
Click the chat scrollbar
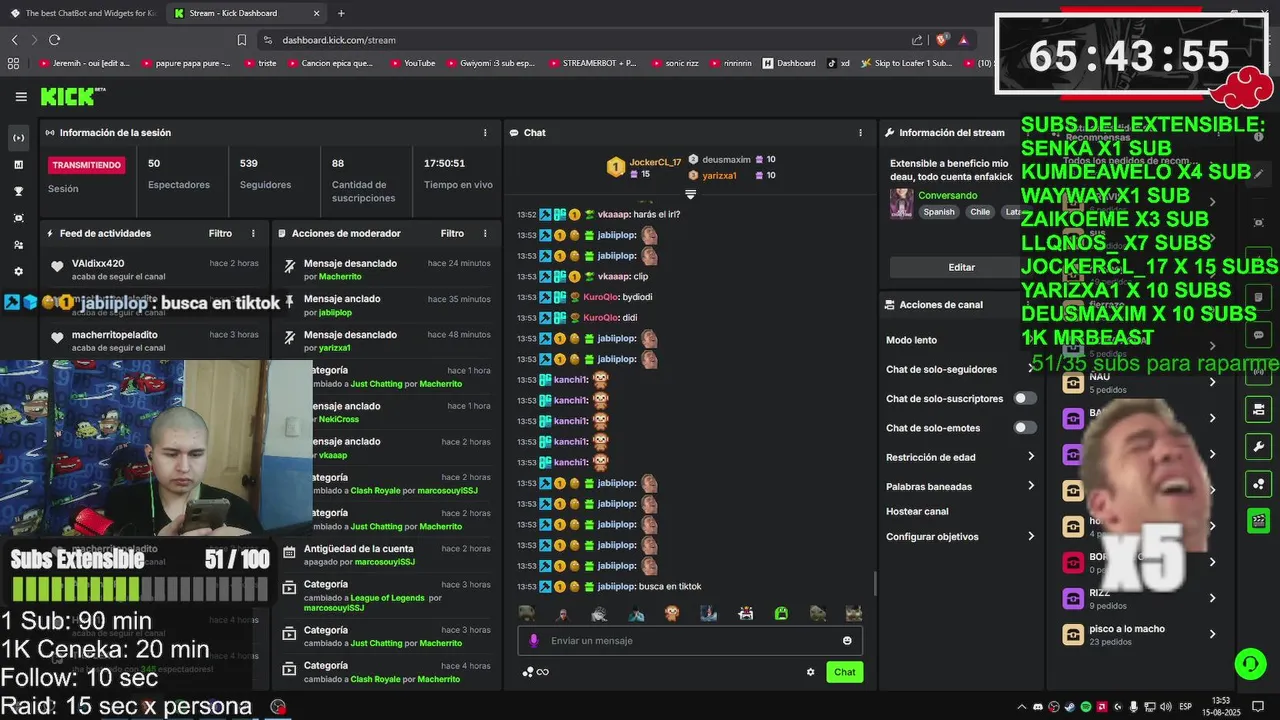click(875, 582)
